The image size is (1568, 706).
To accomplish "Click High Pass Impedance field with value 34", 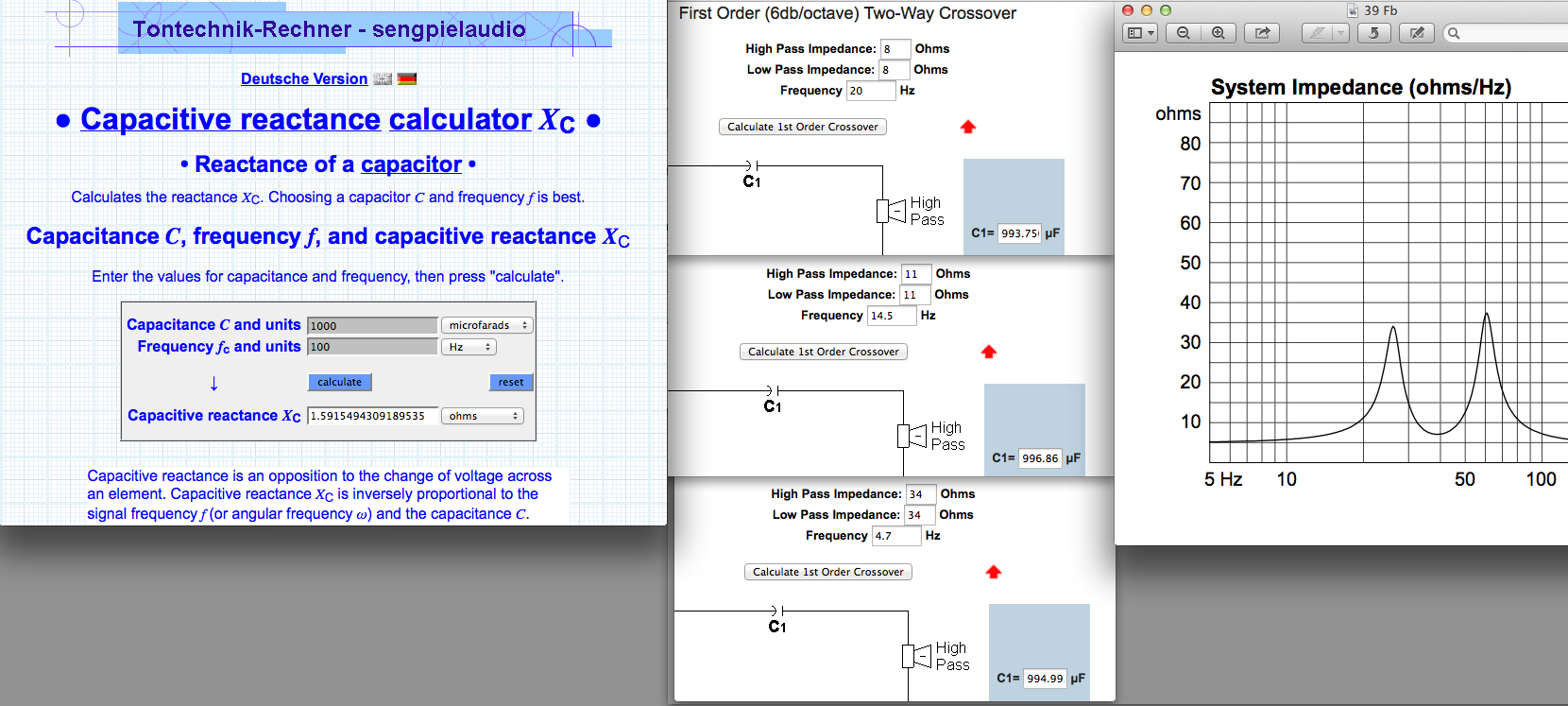I will point(921,494).
